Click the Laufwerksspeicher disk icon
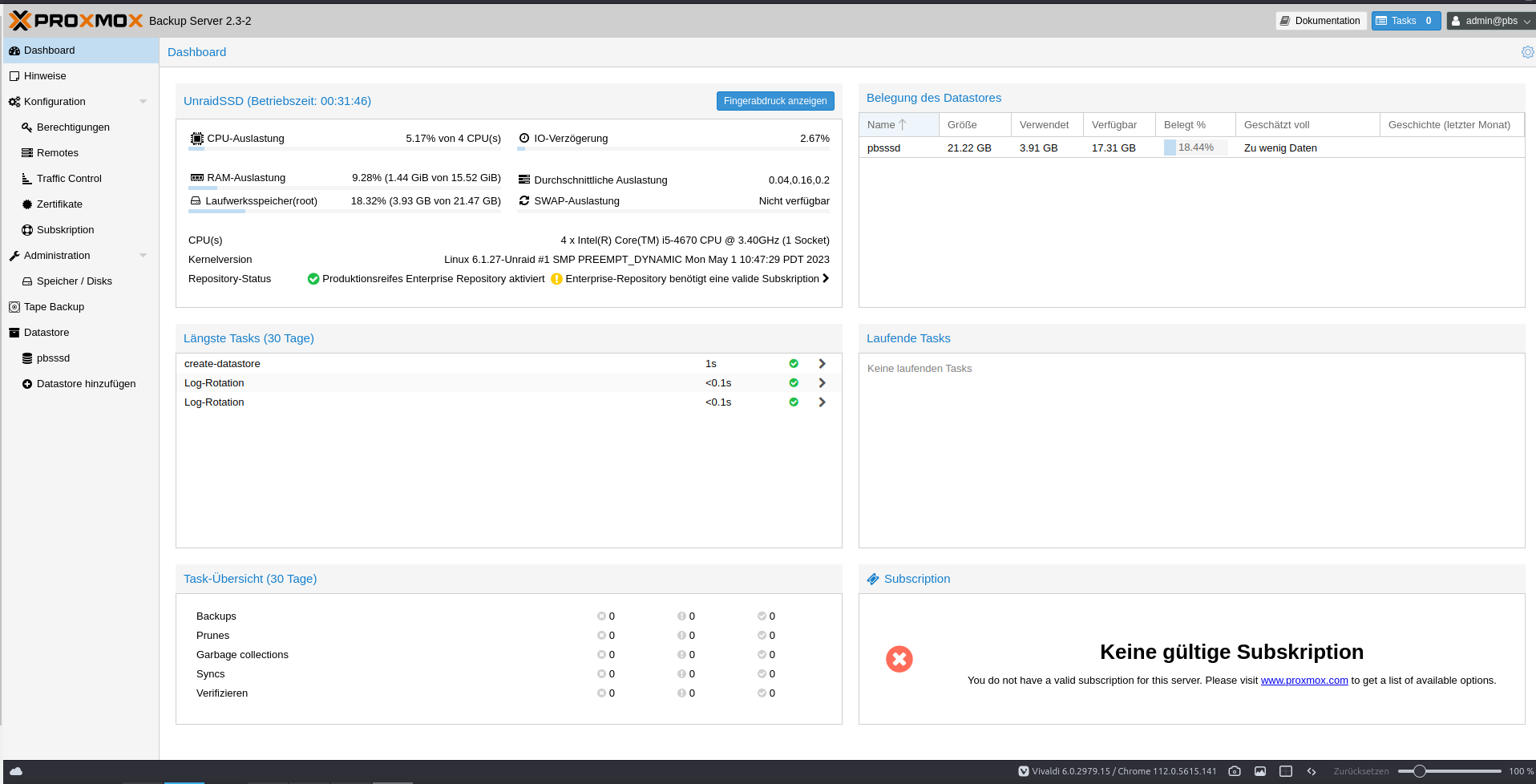The image size is (1536, 784). pyautogui.click(x=196, y=201)
